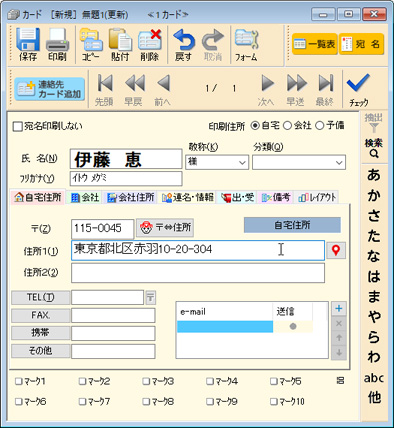Select the abc index entry
394x428 pixels.
click(374, 378)
